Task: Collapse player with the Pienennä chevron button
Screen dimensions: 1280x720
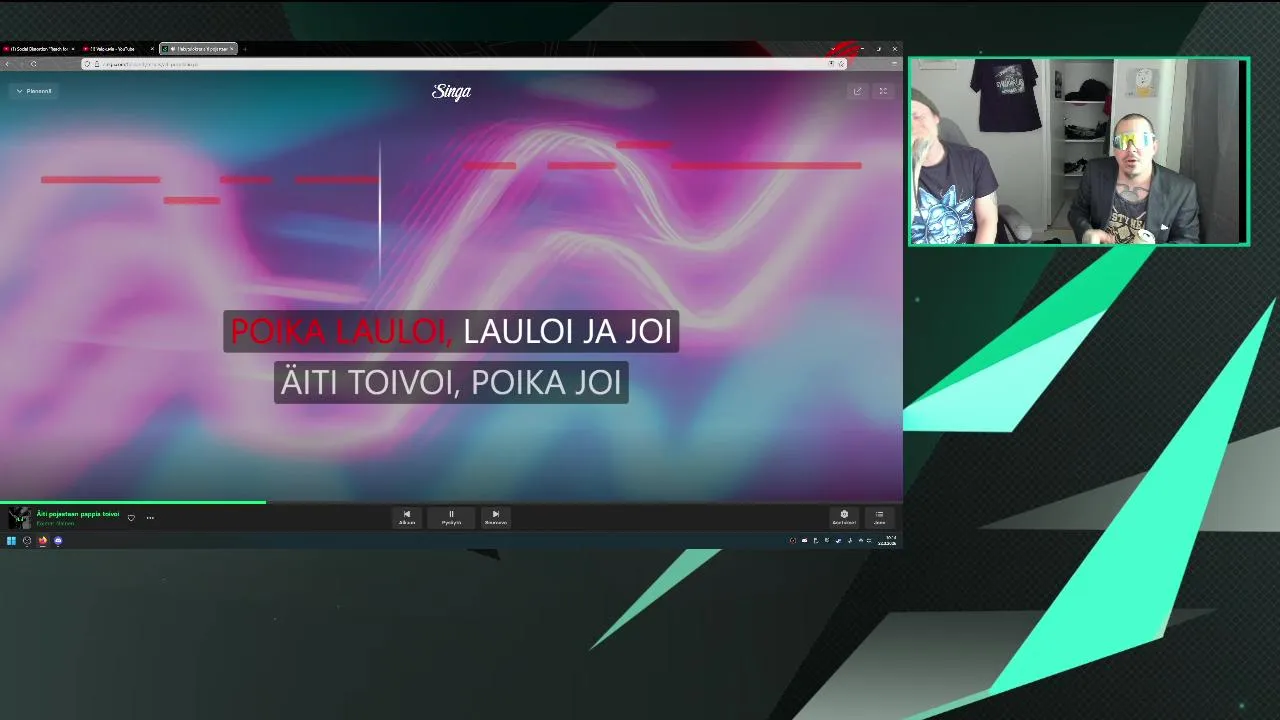Action: [x=33, y=91]
